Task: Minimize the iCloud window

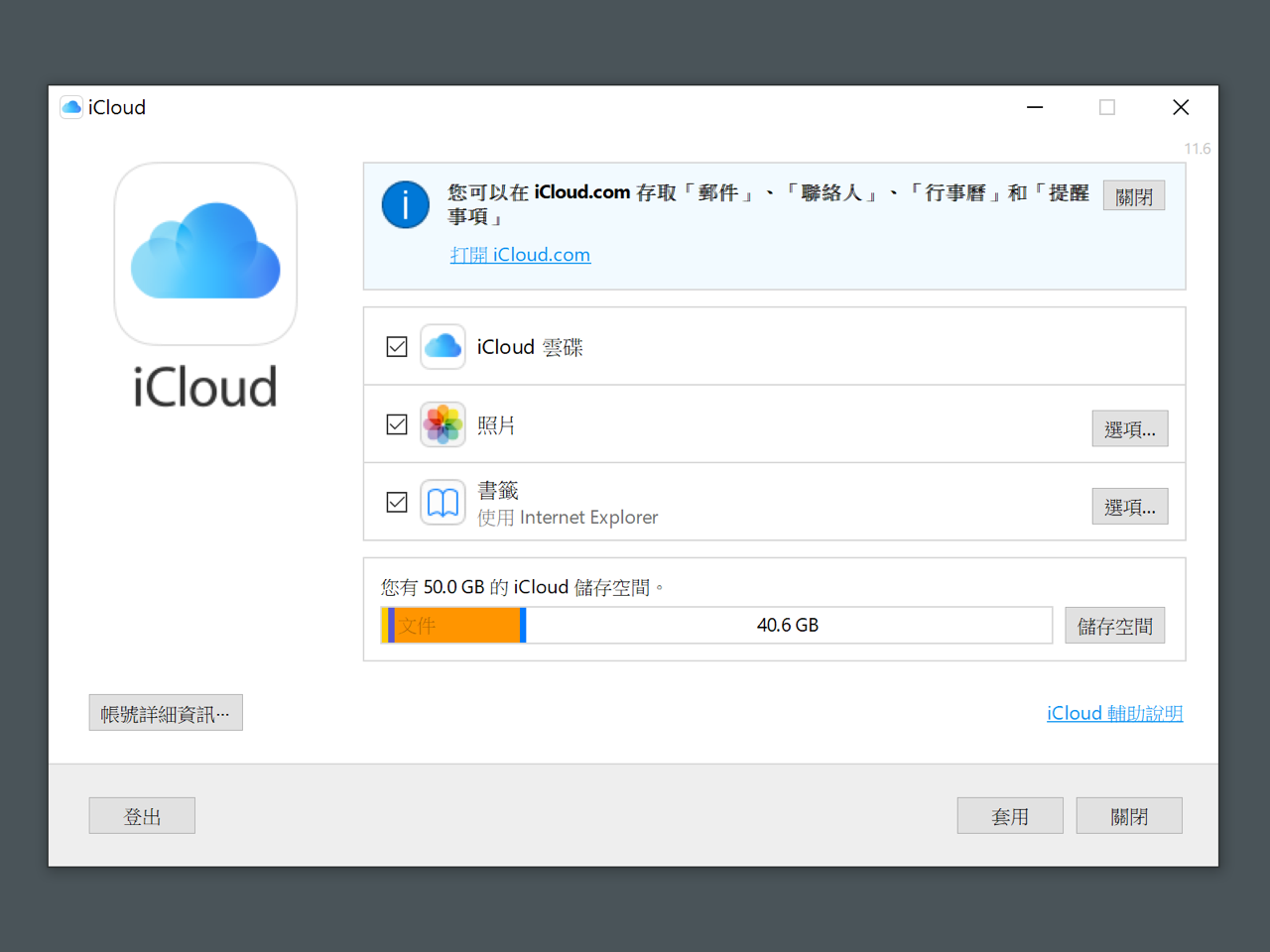Action: 1035,107
